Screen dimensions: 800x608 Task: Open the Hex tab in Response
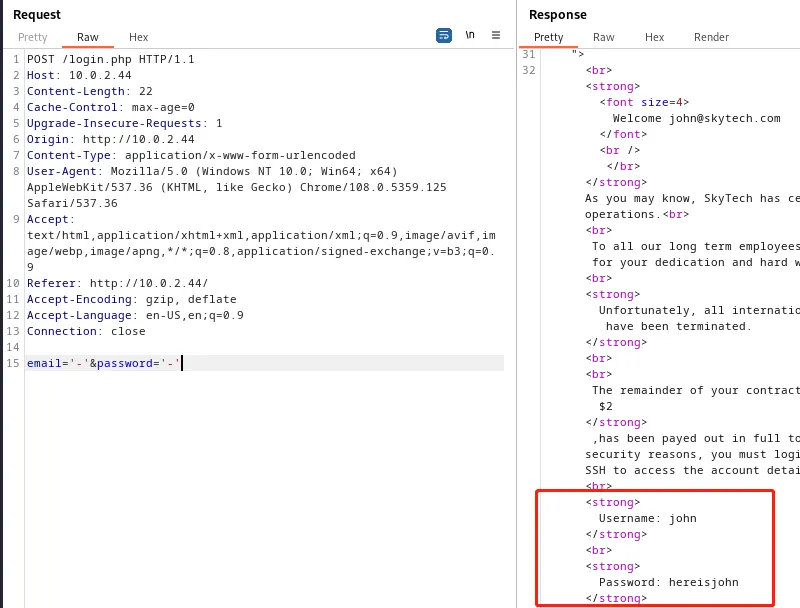[x=654, y=37]
